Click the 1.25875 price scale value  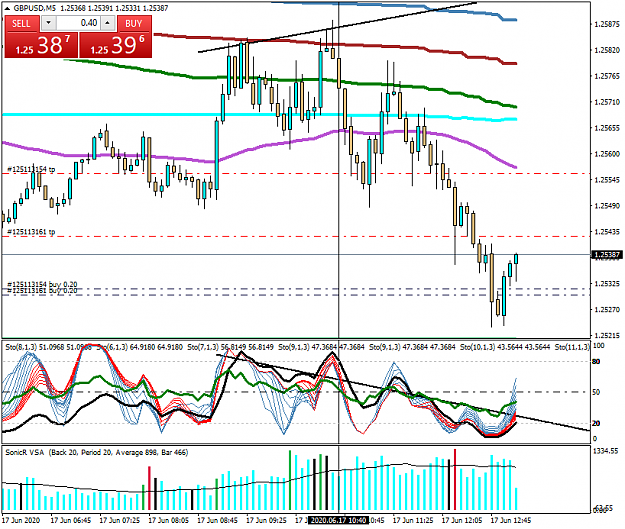[607, 24]
